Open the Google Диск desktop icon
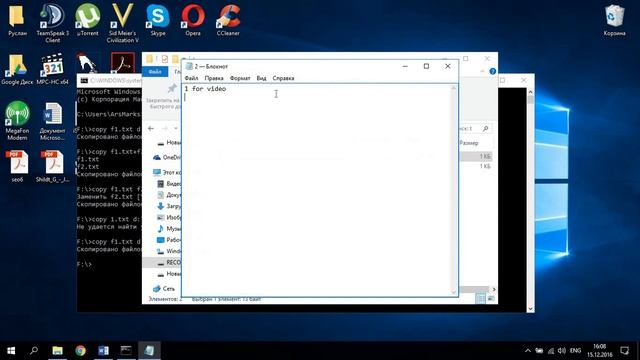The image size is (640, 360). tap(17, 69)
